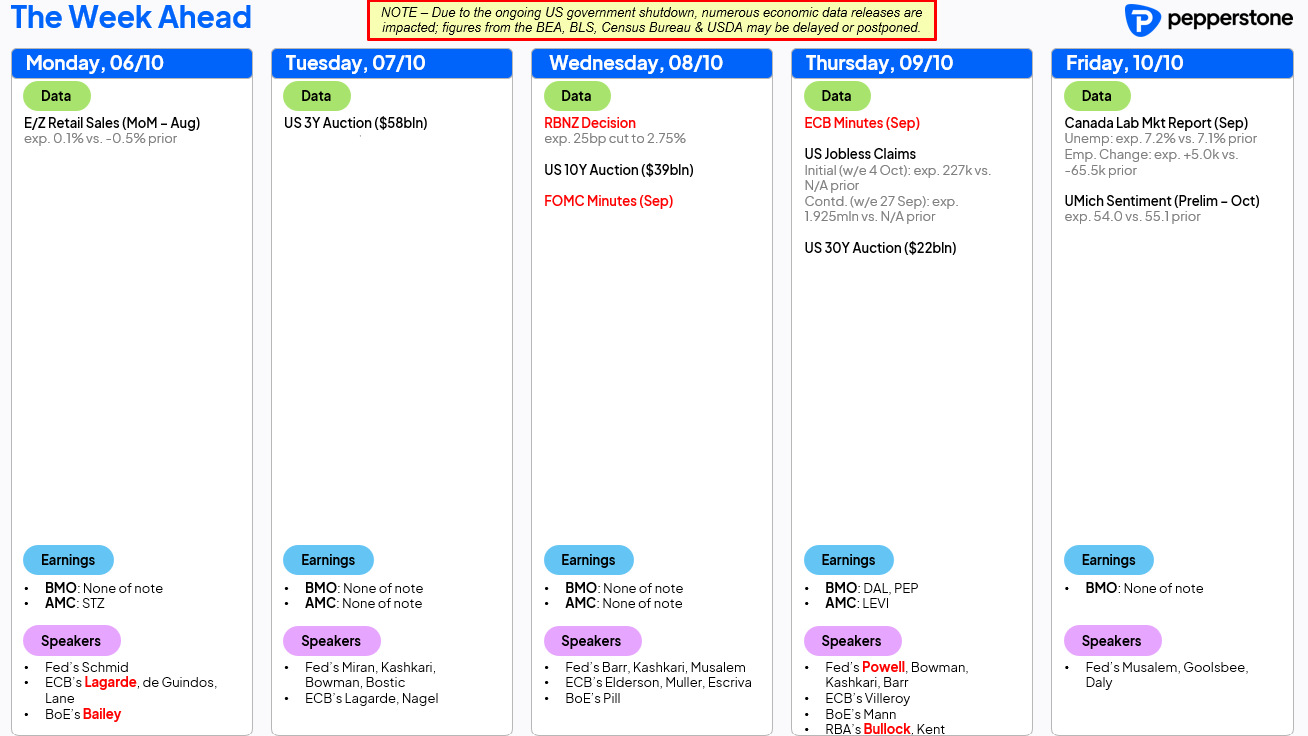Click the US government shutdown NOTE box
This screenshot has width=1308, height=736.
pyautogui.click(x=652, y=20)
